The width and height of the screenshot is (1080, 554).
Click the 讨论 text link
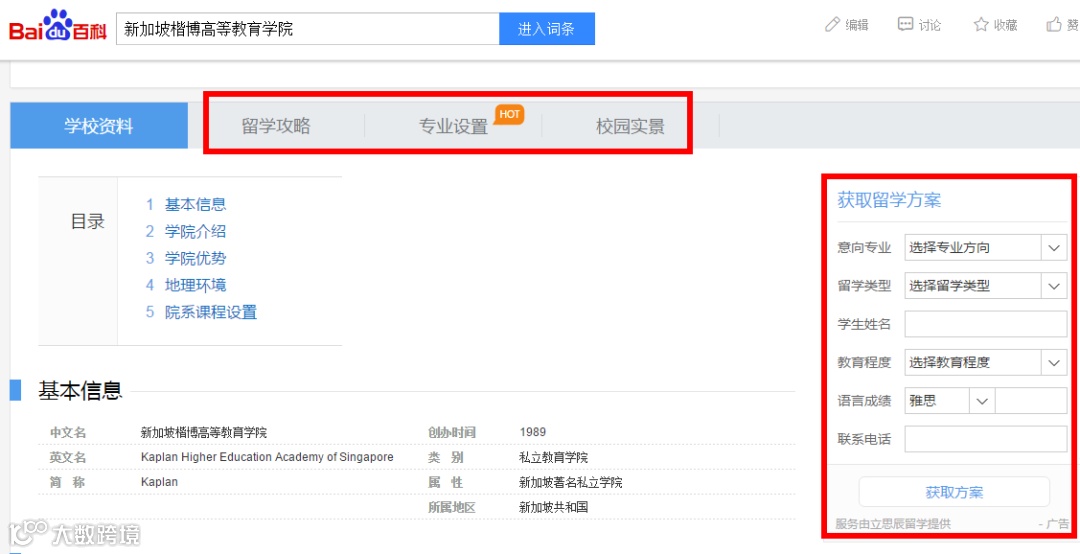(x=930, y=25)
